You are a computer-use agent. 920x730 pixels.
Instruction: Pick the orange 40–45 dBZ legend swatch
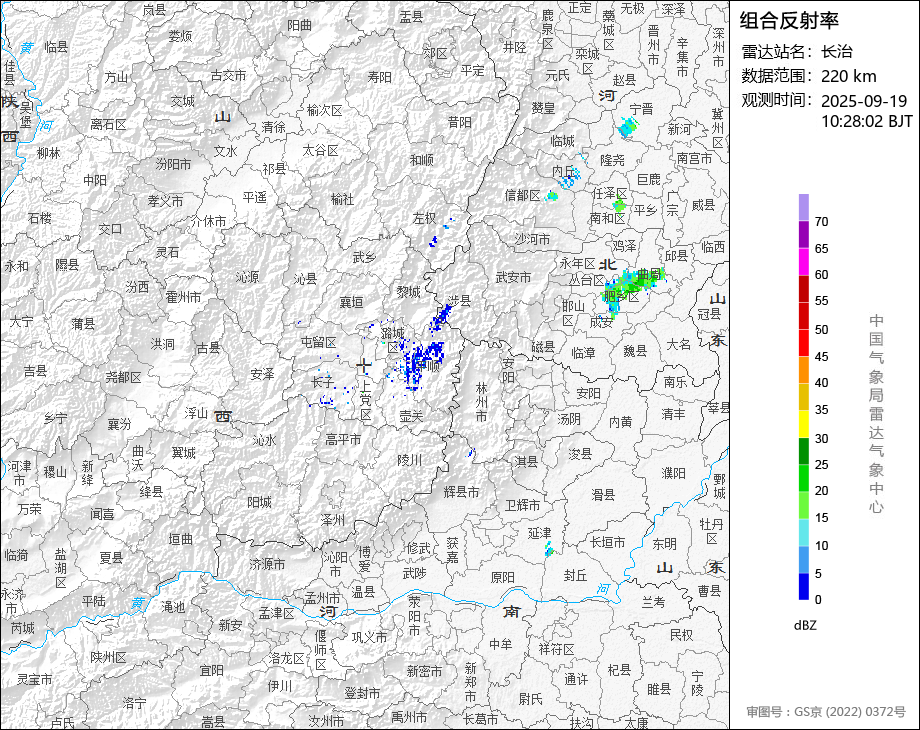(x=804, y=370)
